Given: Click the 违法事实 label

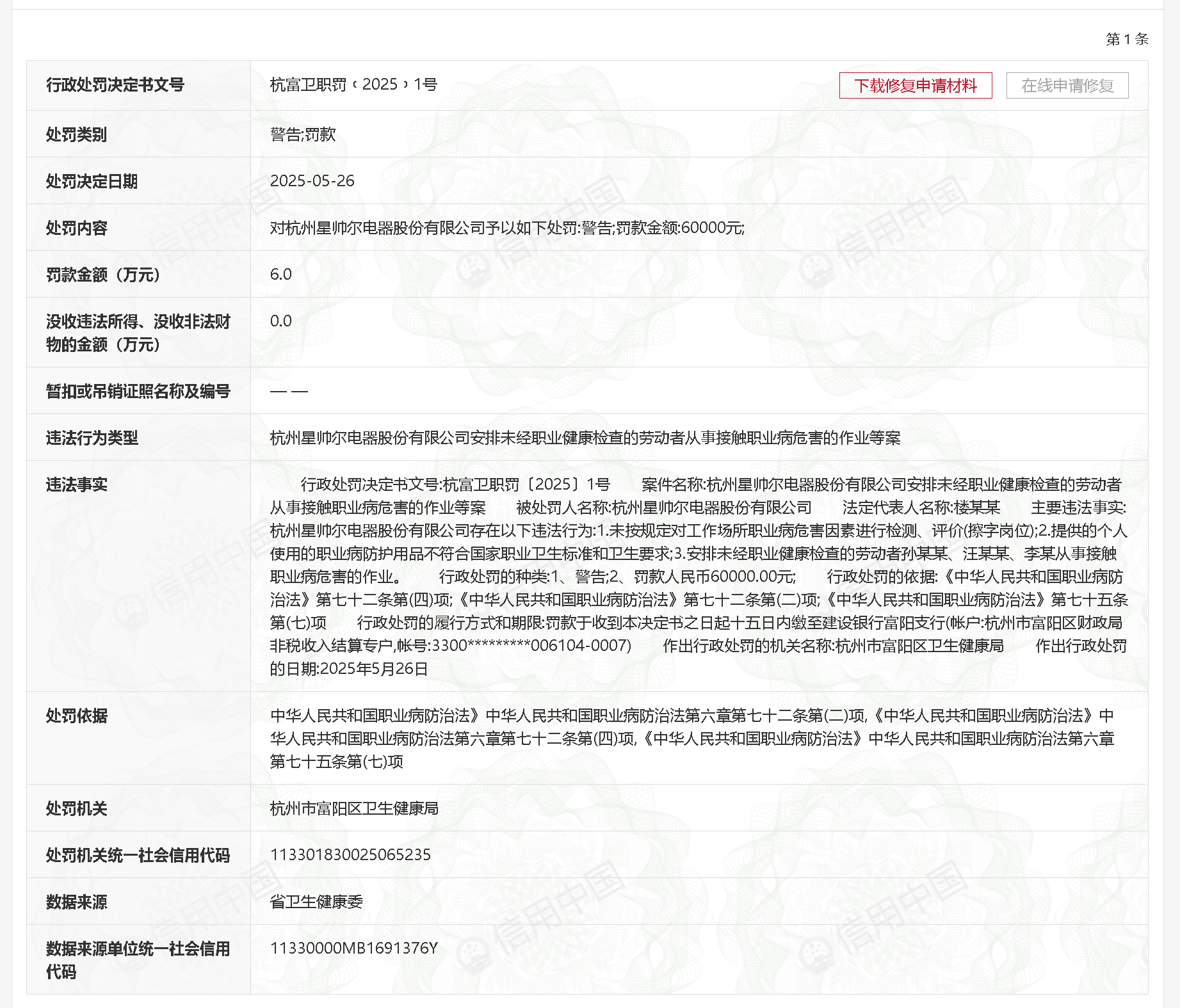Looking at the screenshot, I should 76,484.
